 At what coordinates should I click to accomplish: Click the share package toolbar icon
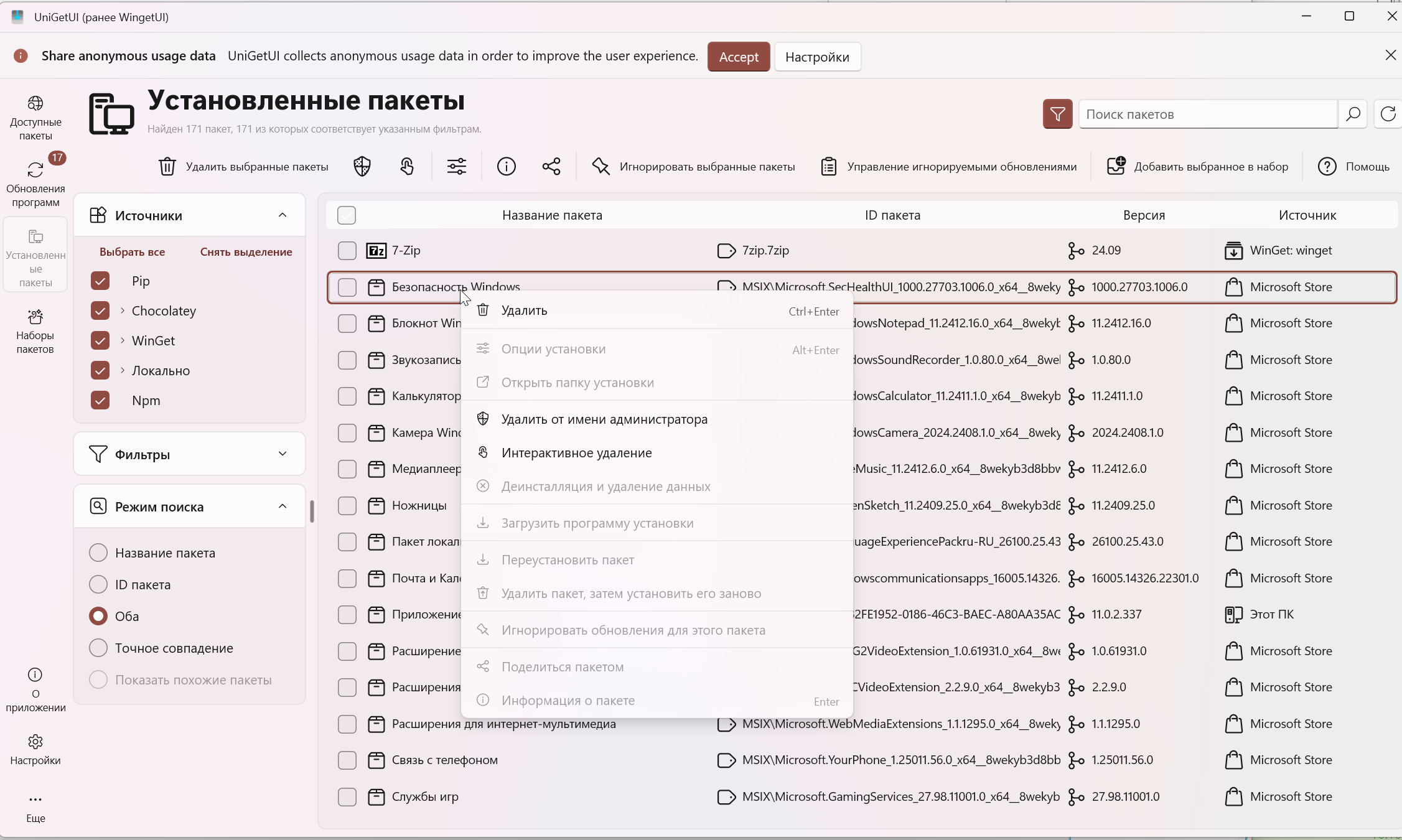[x=551, y=166]
